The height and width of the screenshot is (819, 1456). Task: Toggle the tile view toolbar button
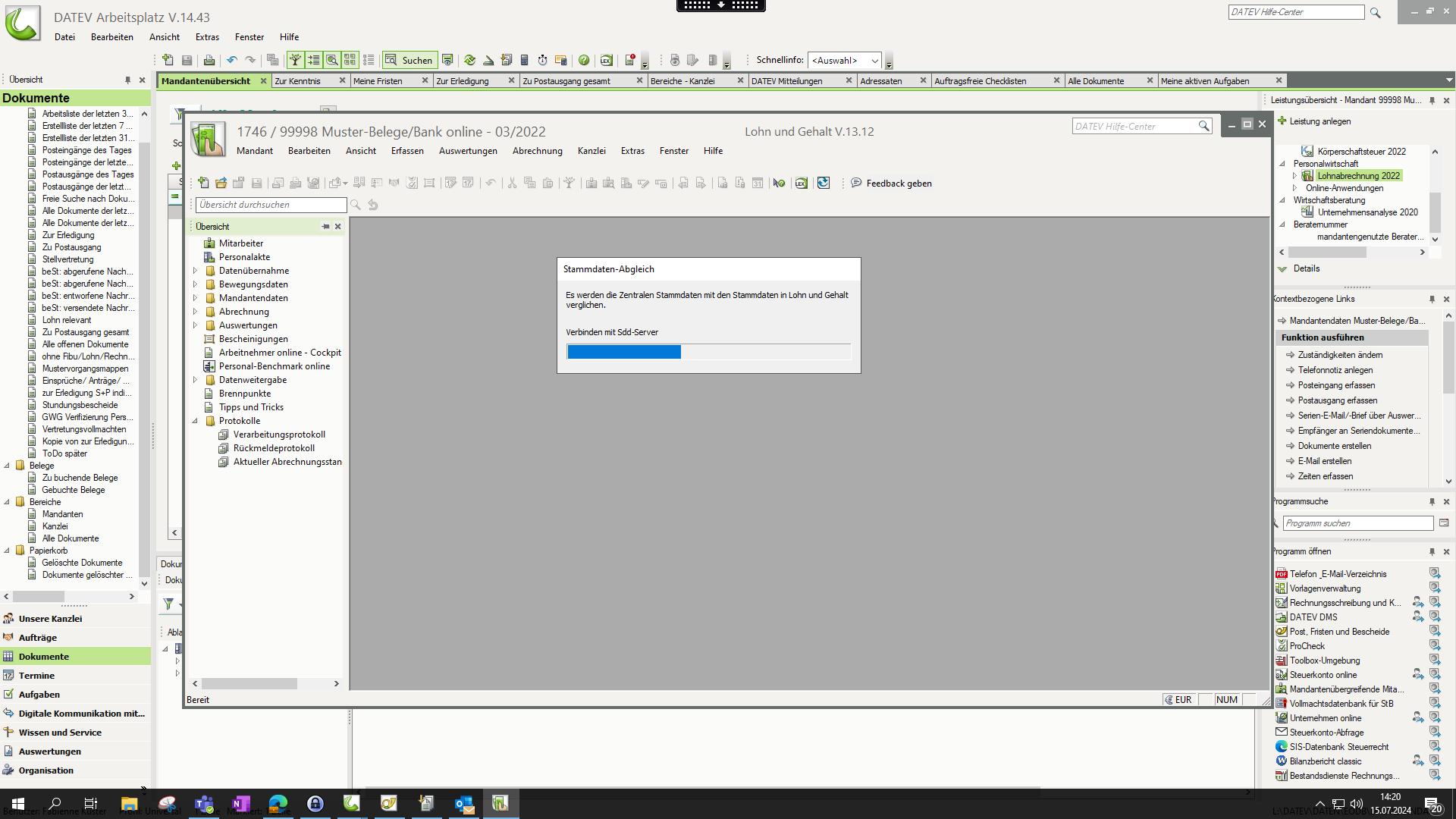(x=350, y=60)
